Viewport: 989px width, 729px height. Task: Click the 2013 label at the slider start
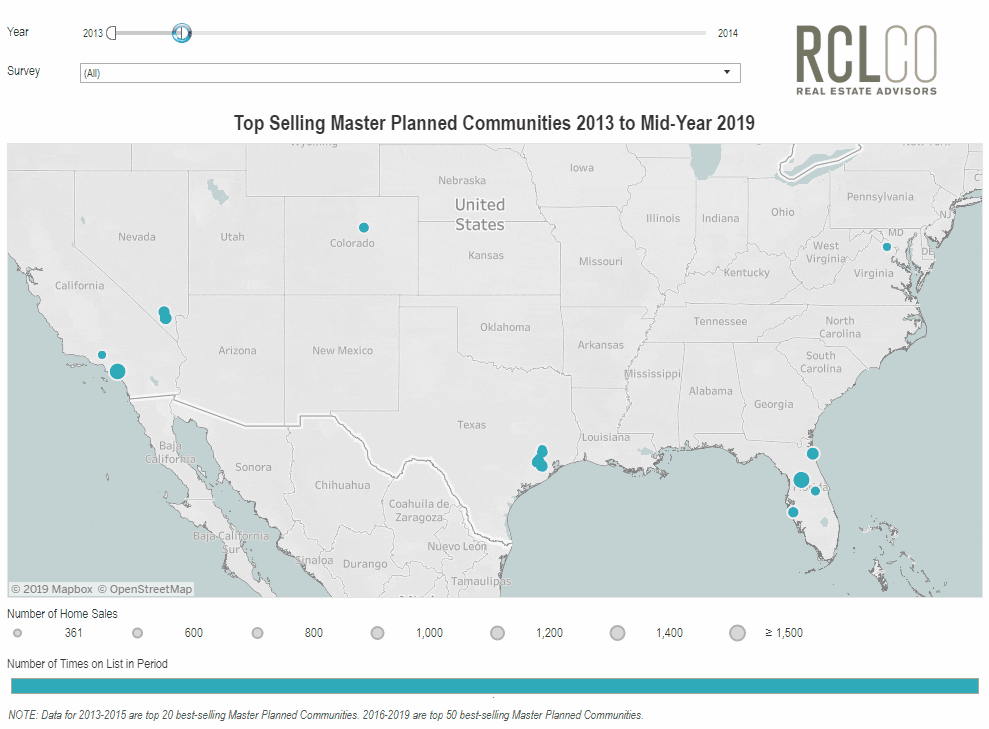click(x=93, y=33)
